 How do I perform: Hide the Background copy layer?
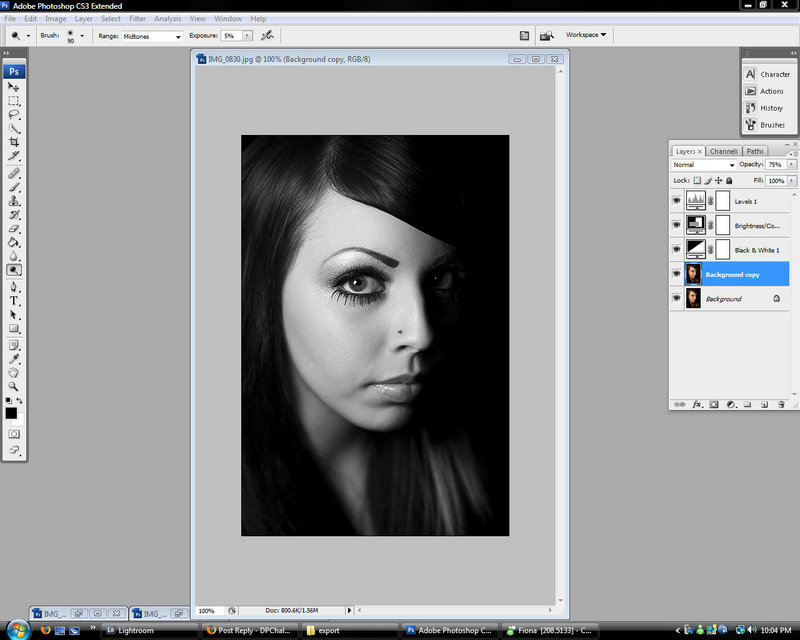[677, 274]
